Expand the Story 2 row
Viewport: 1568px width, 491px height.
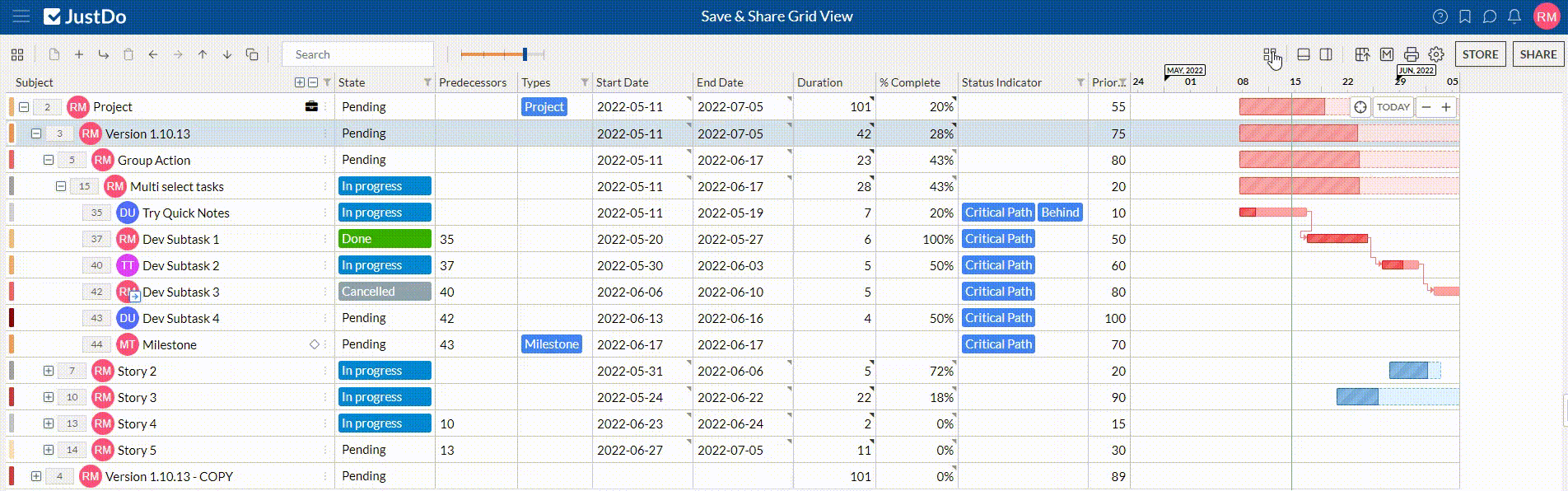coord(49,371)
